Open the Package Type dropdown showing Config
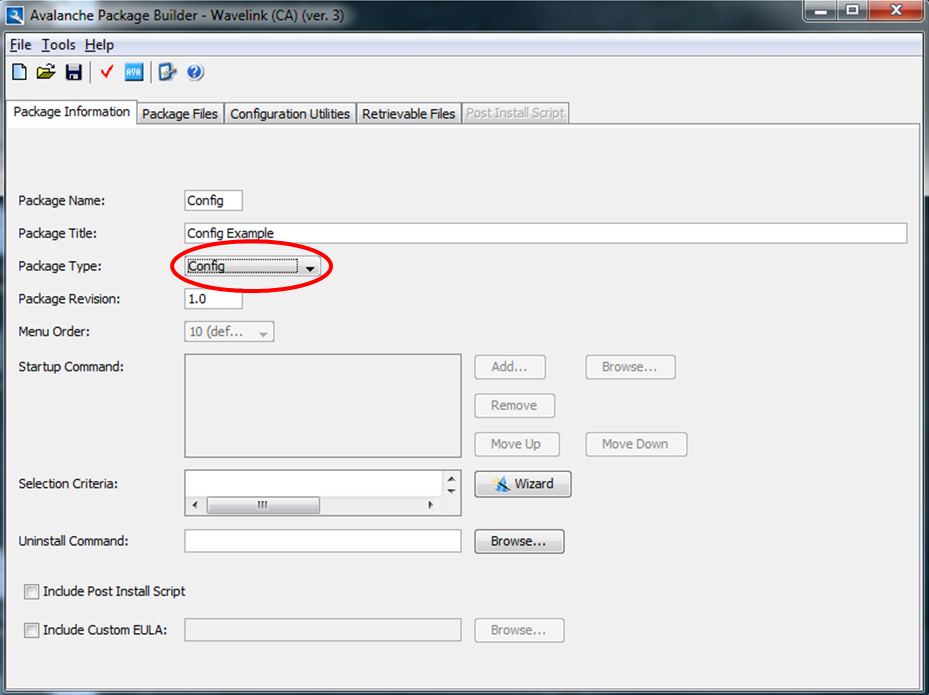Screen dimensions: 929x695 click(310, 267)
